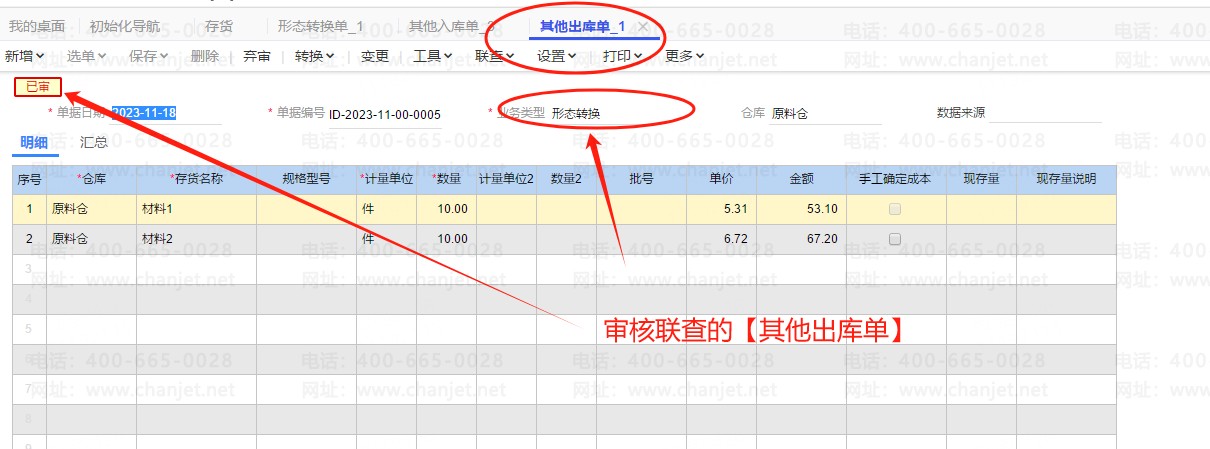
Task: Open the 工具 dropdown menu
Action: tap(433, 56)
